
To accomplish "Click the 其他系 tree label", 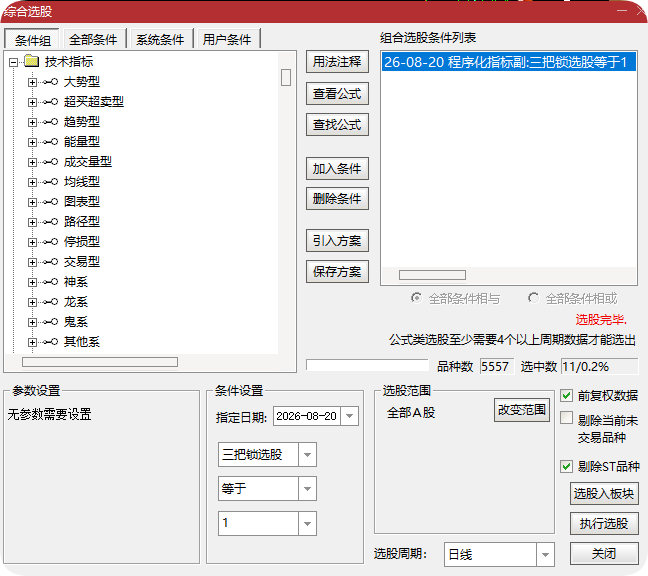I will pyautogui.click(x=82, y=342).
